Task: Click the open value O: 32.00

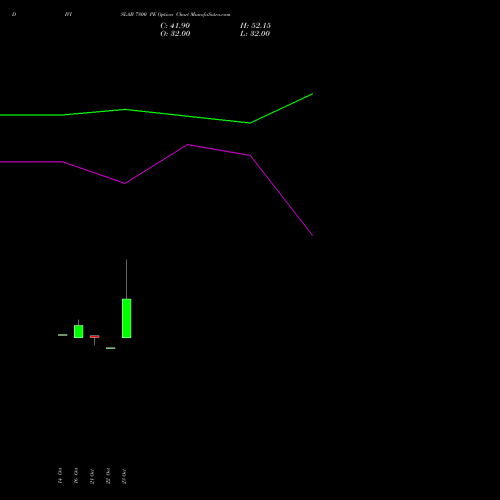Action: point(175,34)
